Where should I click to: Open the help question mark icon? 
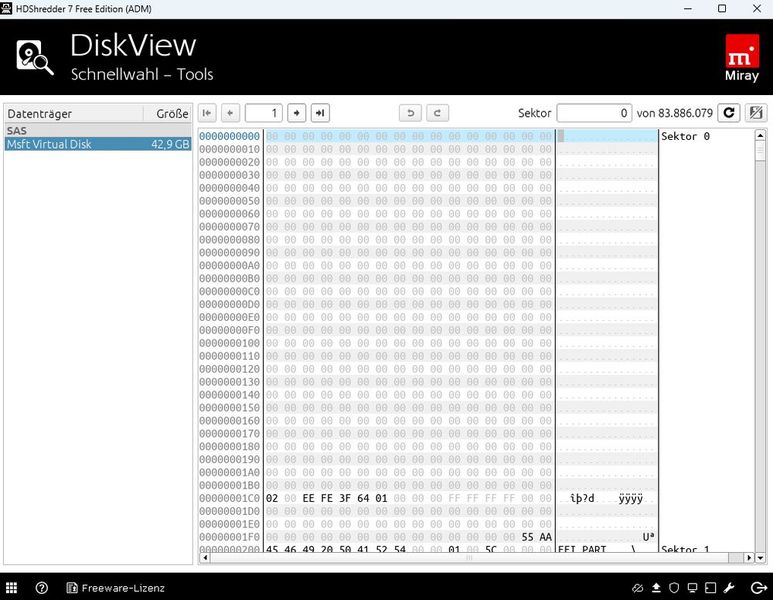42,588
